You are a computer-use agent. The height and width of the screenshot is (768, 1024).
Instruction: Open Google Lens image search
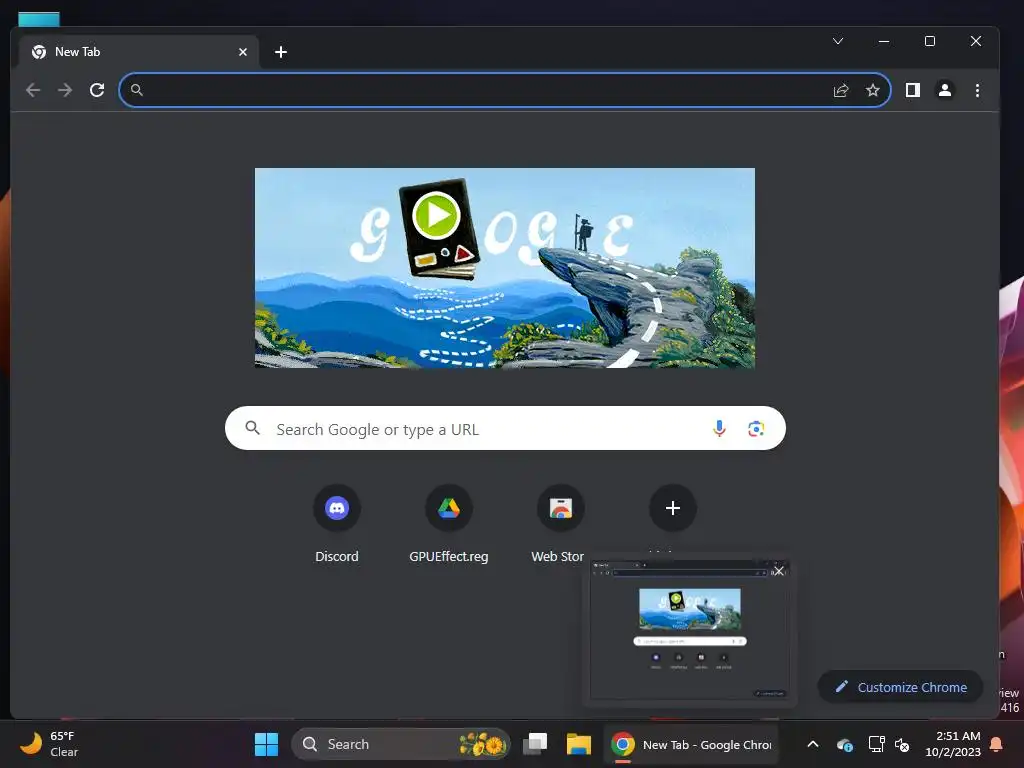click(x=756, y=428)
